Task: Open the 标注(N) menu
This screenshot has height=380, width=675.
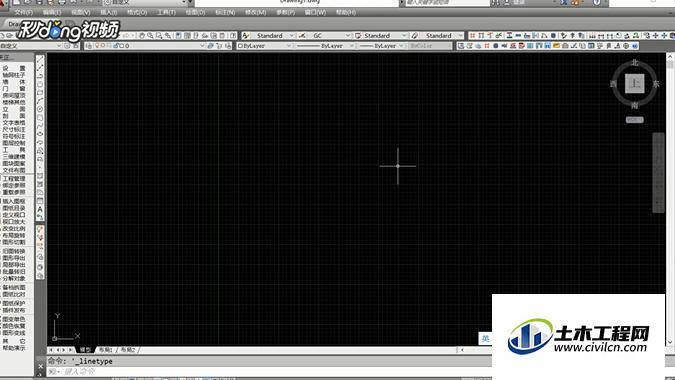Action: (x=225, y=12)
